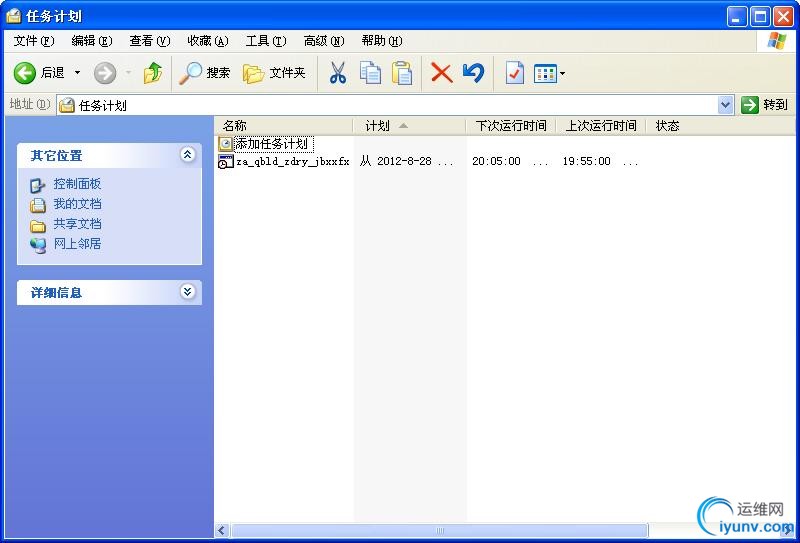
Task: Minimize the 任务计划 window
Action: pos(736,17)
